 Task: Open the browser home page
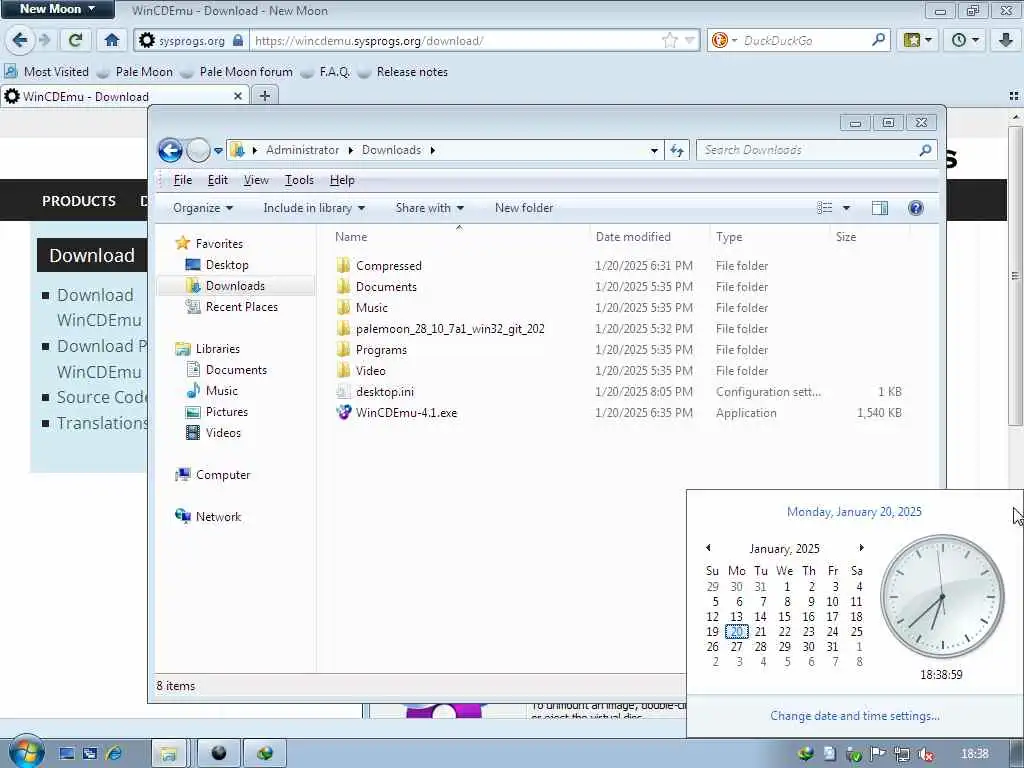pyautogui.click(x=112, y=40)
